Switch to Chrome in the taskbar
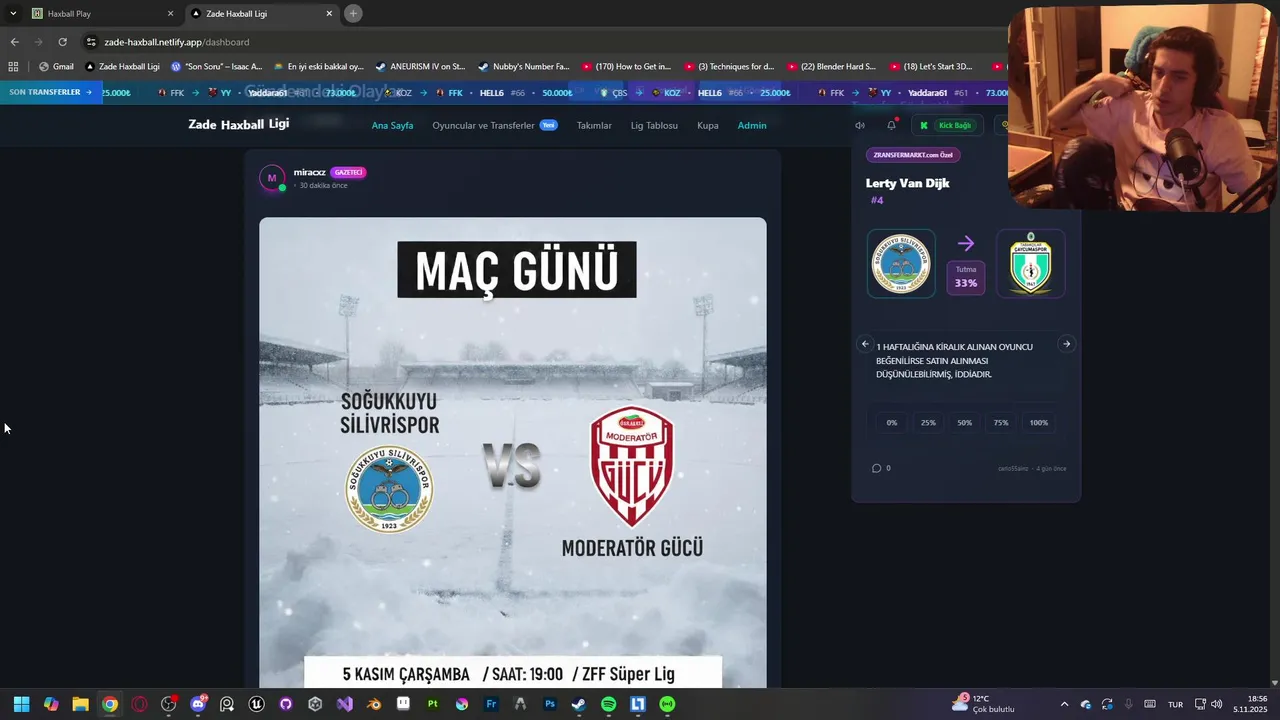Image resolution: width=1280 pixels, height=720 pixels. click(x=110, y=704)
